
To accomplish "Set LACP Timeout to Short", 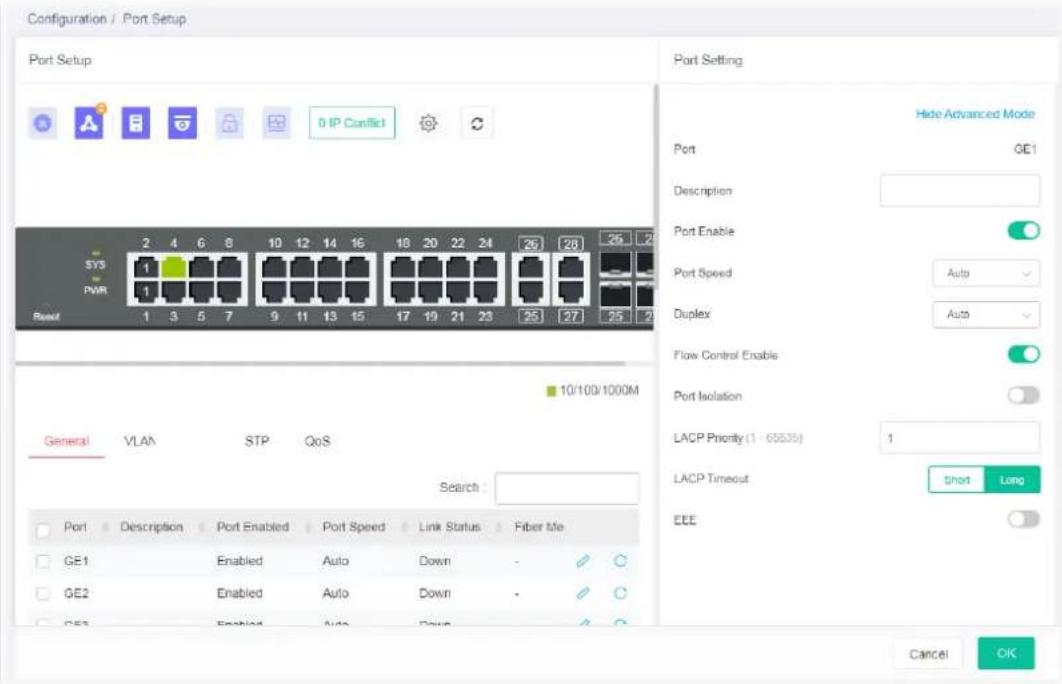I will [956, 479].
